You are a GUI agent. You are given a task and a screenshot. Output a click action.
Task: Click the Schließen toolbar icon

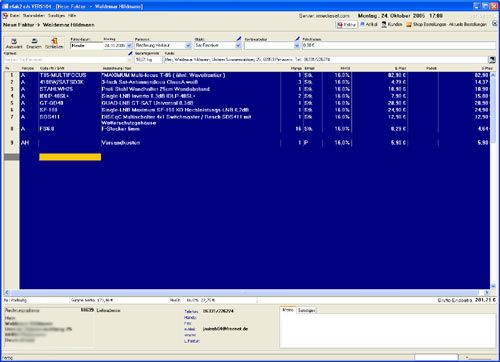pos(54,43)
